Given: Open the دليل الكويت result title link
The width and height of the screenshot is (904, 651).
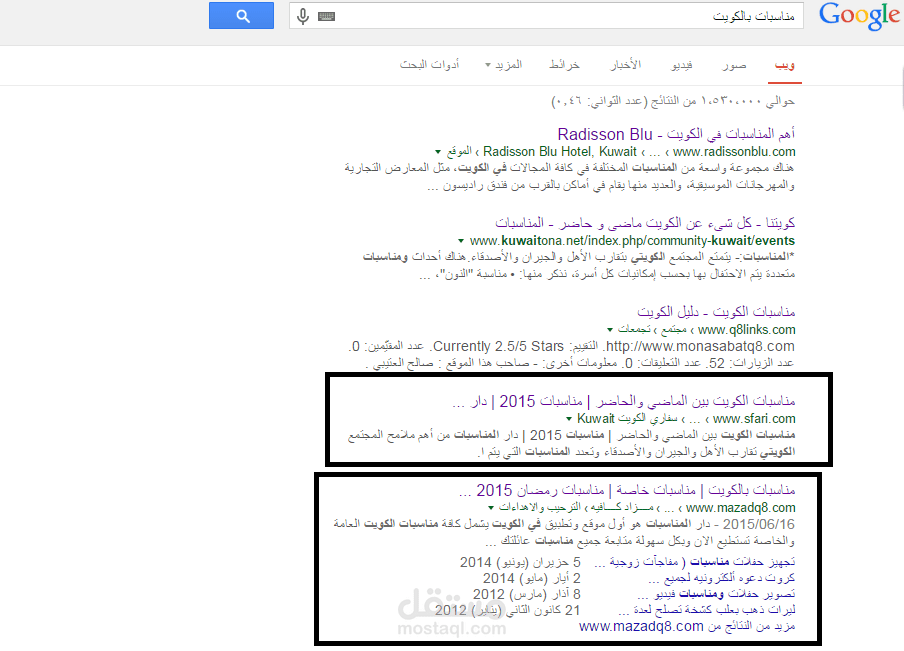Looking at the screenshot, I should tap(715, 312).
